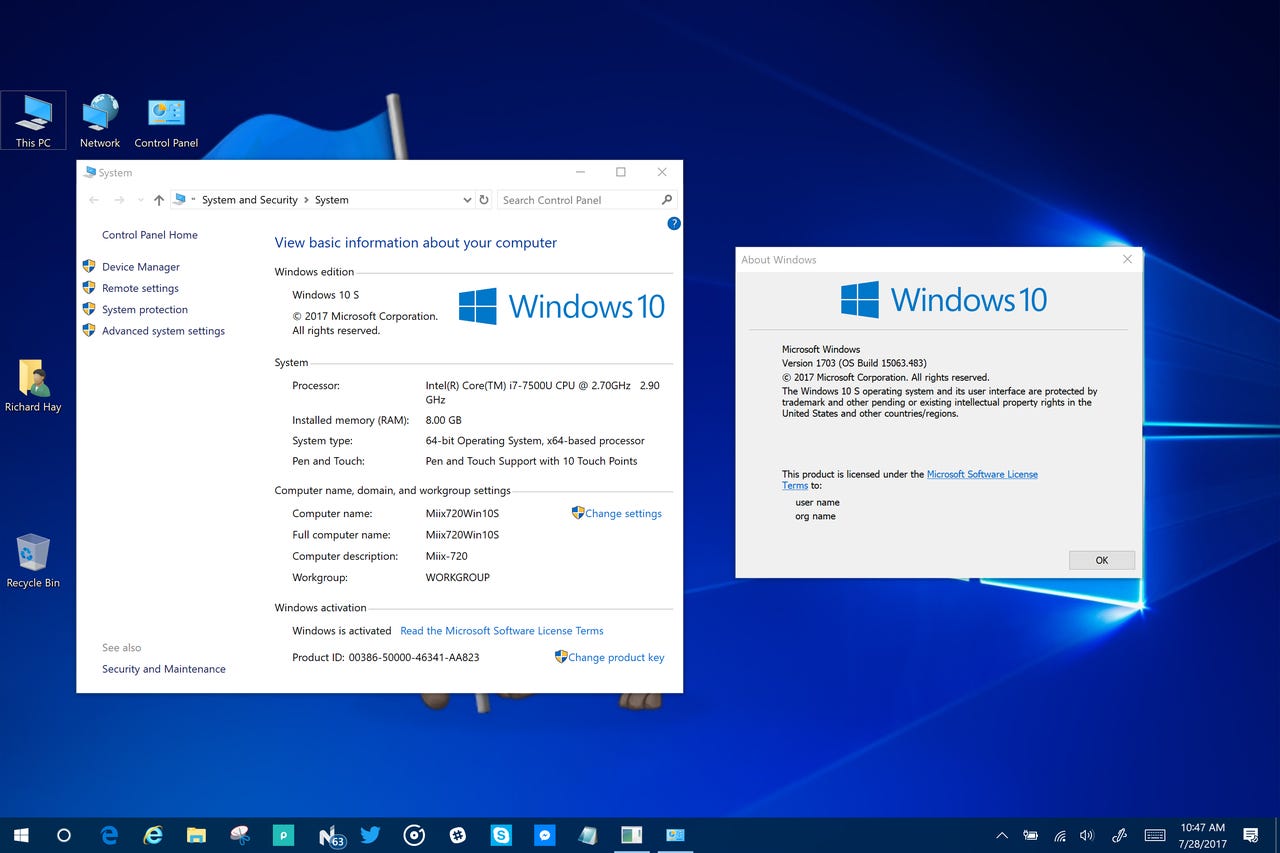Select Control Panel Home in the sidebar

coord(150,234)
